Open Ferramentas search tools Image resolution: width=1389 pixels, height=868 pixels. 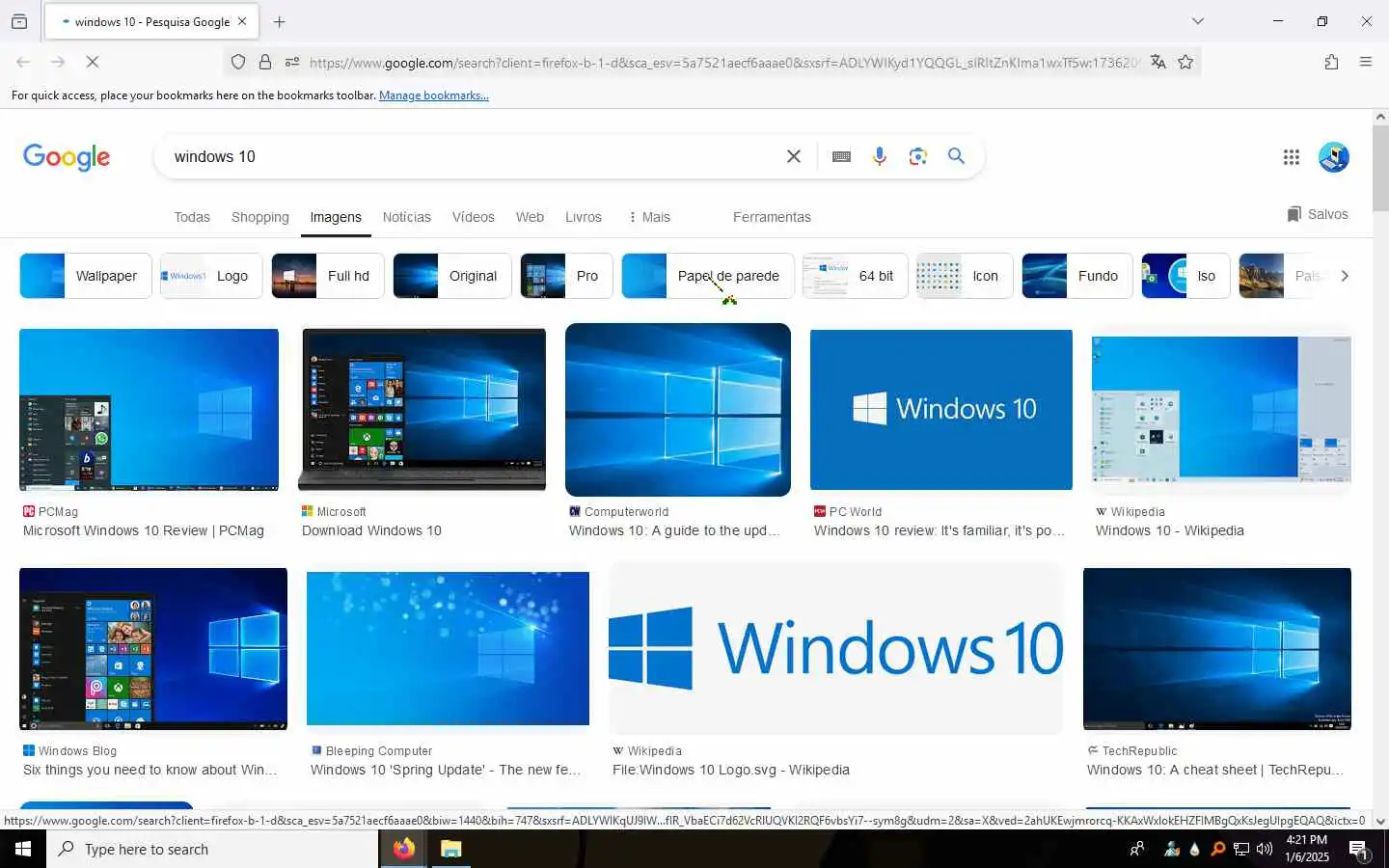[772, 217]
